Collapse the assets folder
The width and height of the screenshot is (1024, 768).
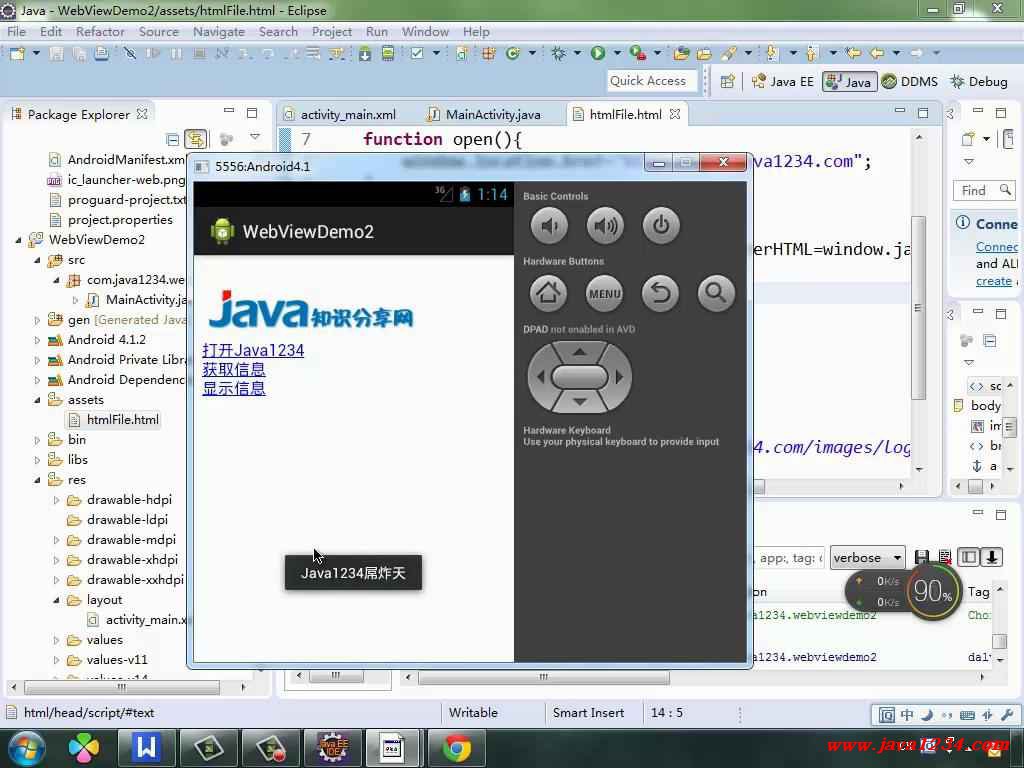37,400
